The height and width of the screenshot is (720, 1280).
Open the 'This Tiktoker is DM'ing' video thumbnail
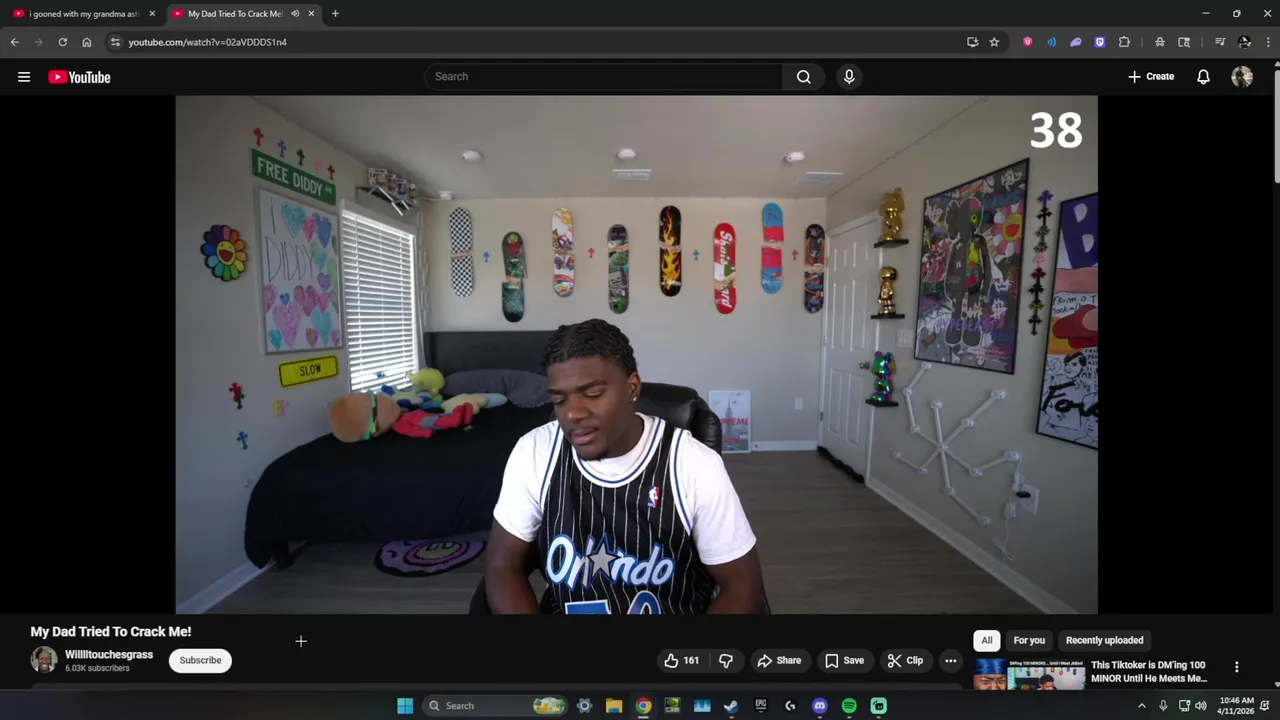point(1029,674)
